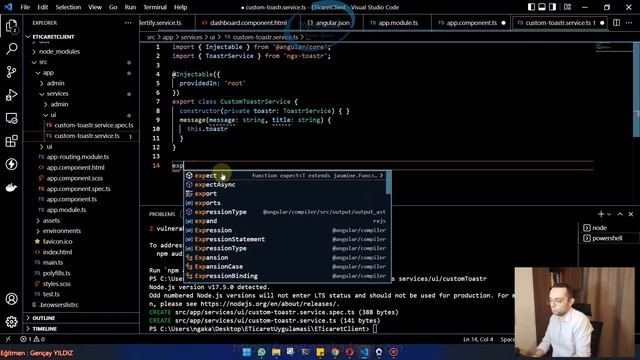640x360 pixels.
Task: Switch to the dashboard.component.html tab
Action: pyautogui.click(x=247, y=23)
